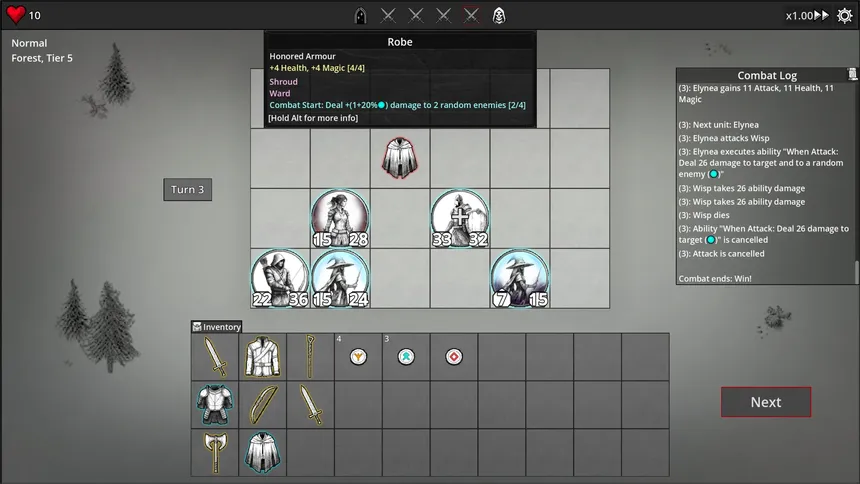The width and height of the screenshot is (860, 484).
Task: Click the 'Forest, Tier 5' label
Action: 42,58
